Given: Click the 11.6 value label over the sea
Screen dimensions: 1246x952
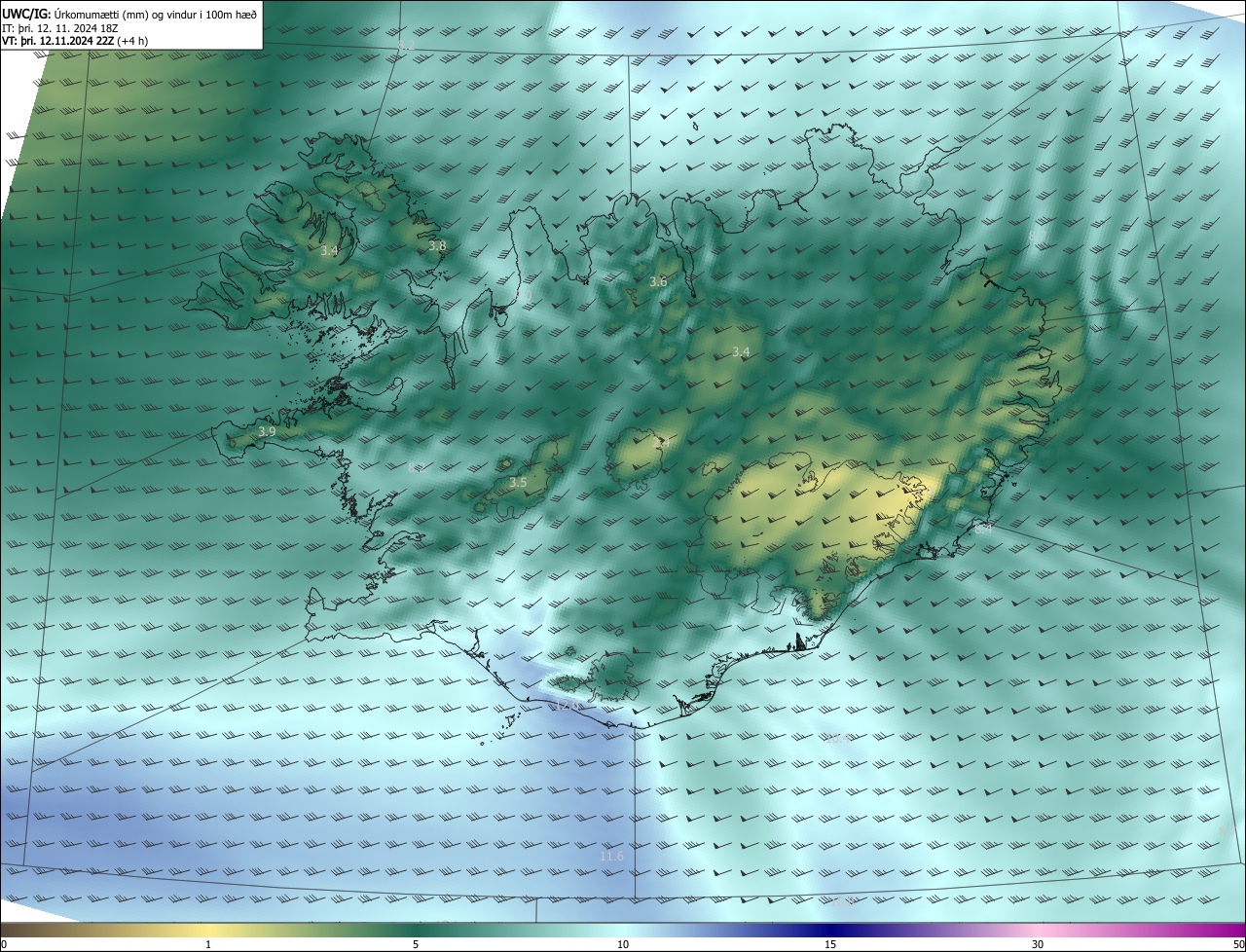Looking at the screenshot, I should coord(611,857).
